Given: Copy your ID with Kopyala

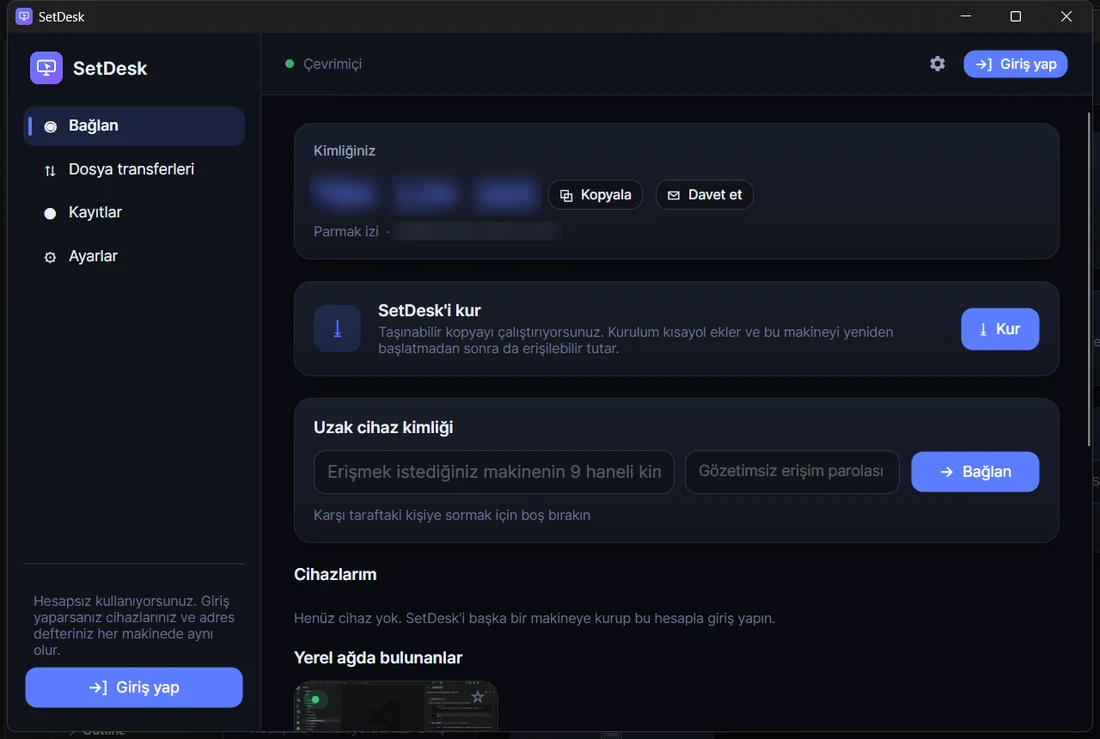Looking at the screenshot, I should point(595,195).
